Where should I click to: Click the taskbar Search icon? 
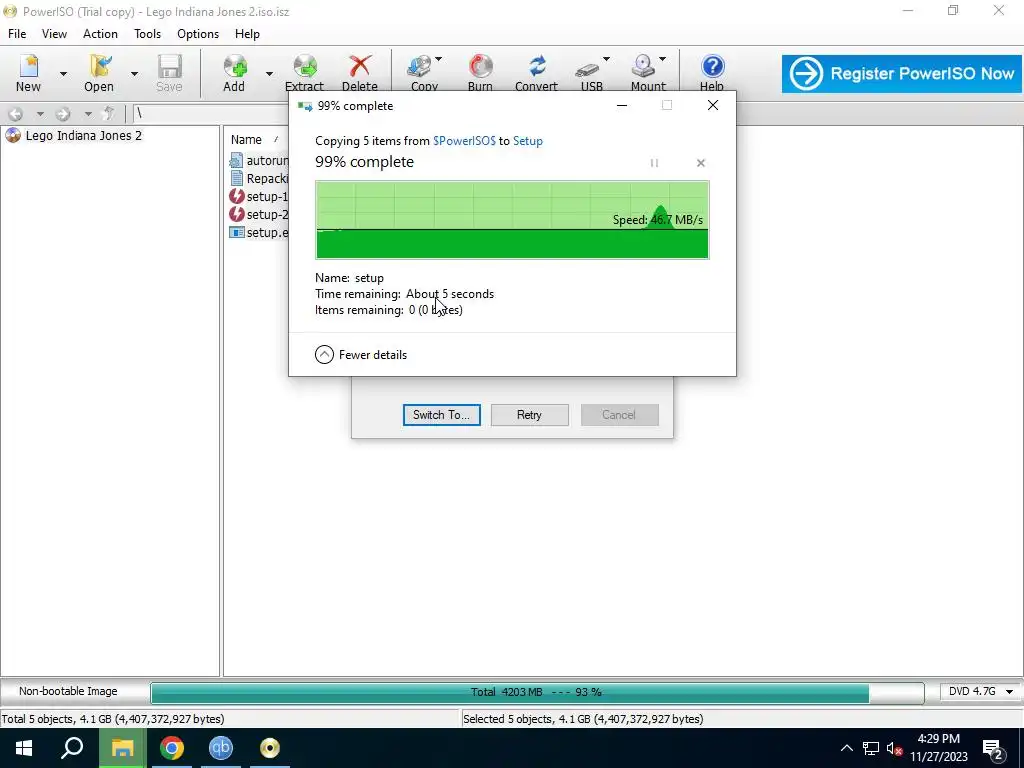(x=72, y=748)
